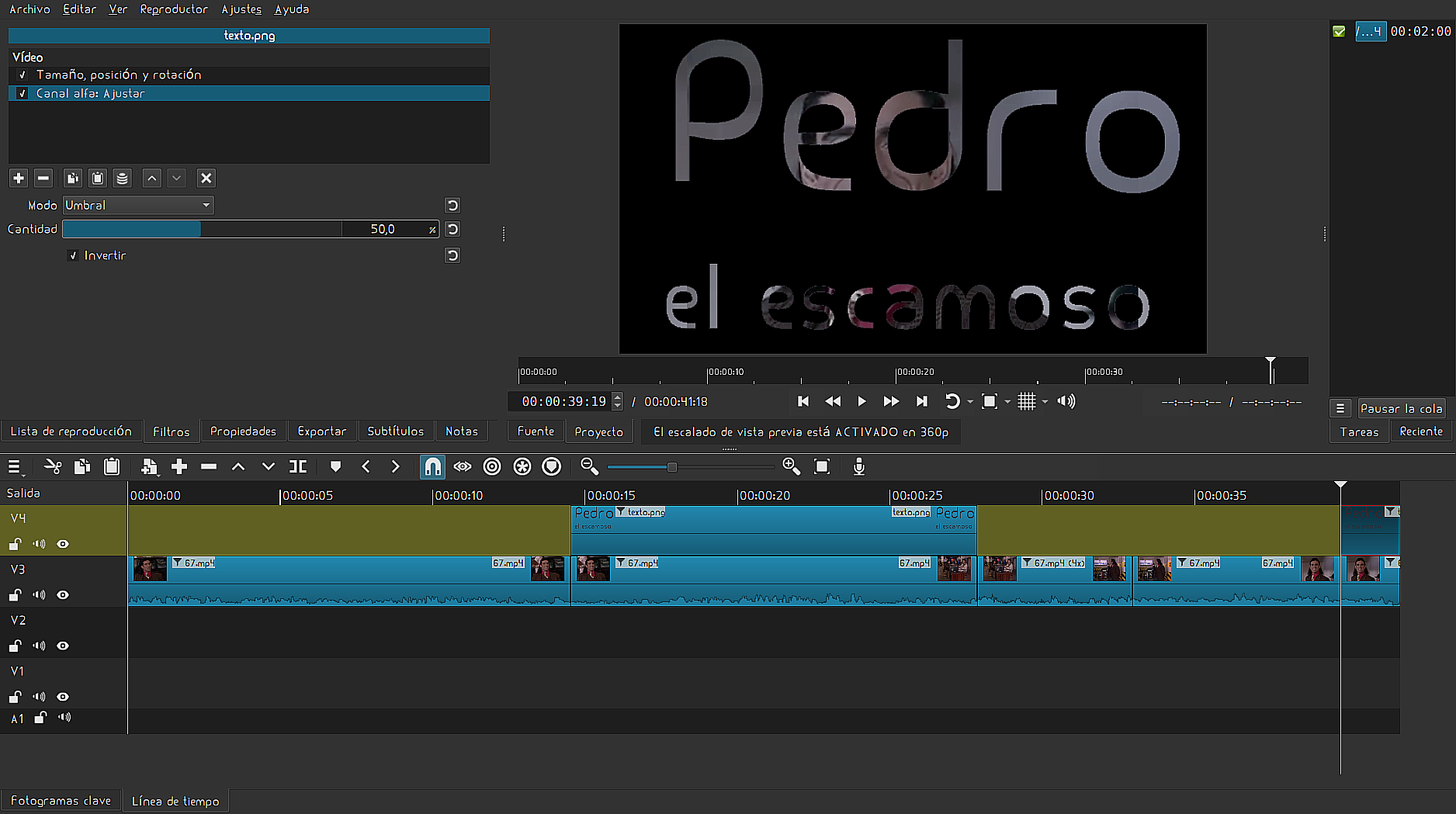
Task: Click the timeline zoom out magnifier
Action: pos(589,466)
